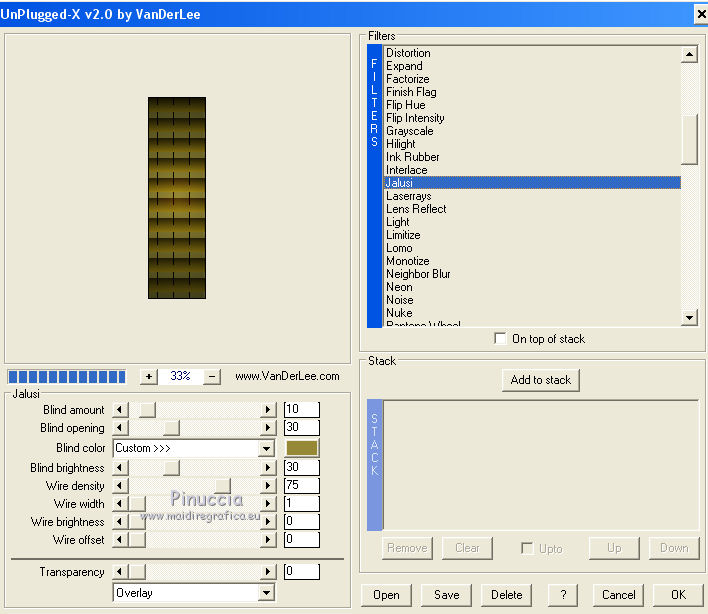Enable On top of stack checkbox
The image size is (708, 614).
(500, 338)
